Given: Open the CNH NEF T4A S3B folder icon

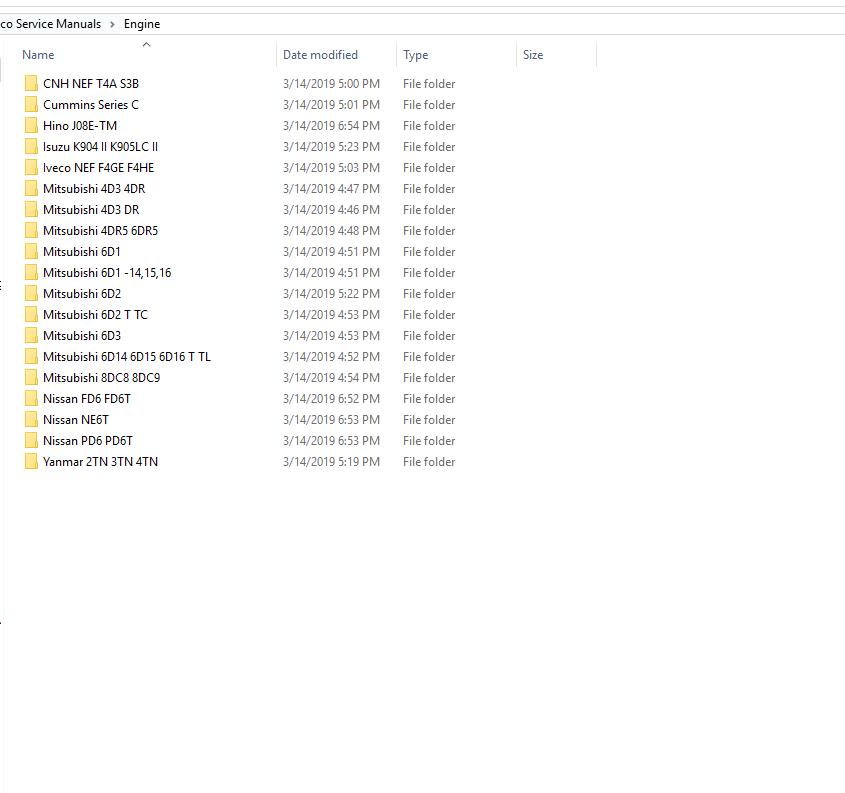Looking at the screenshot, I should [31, 83].
